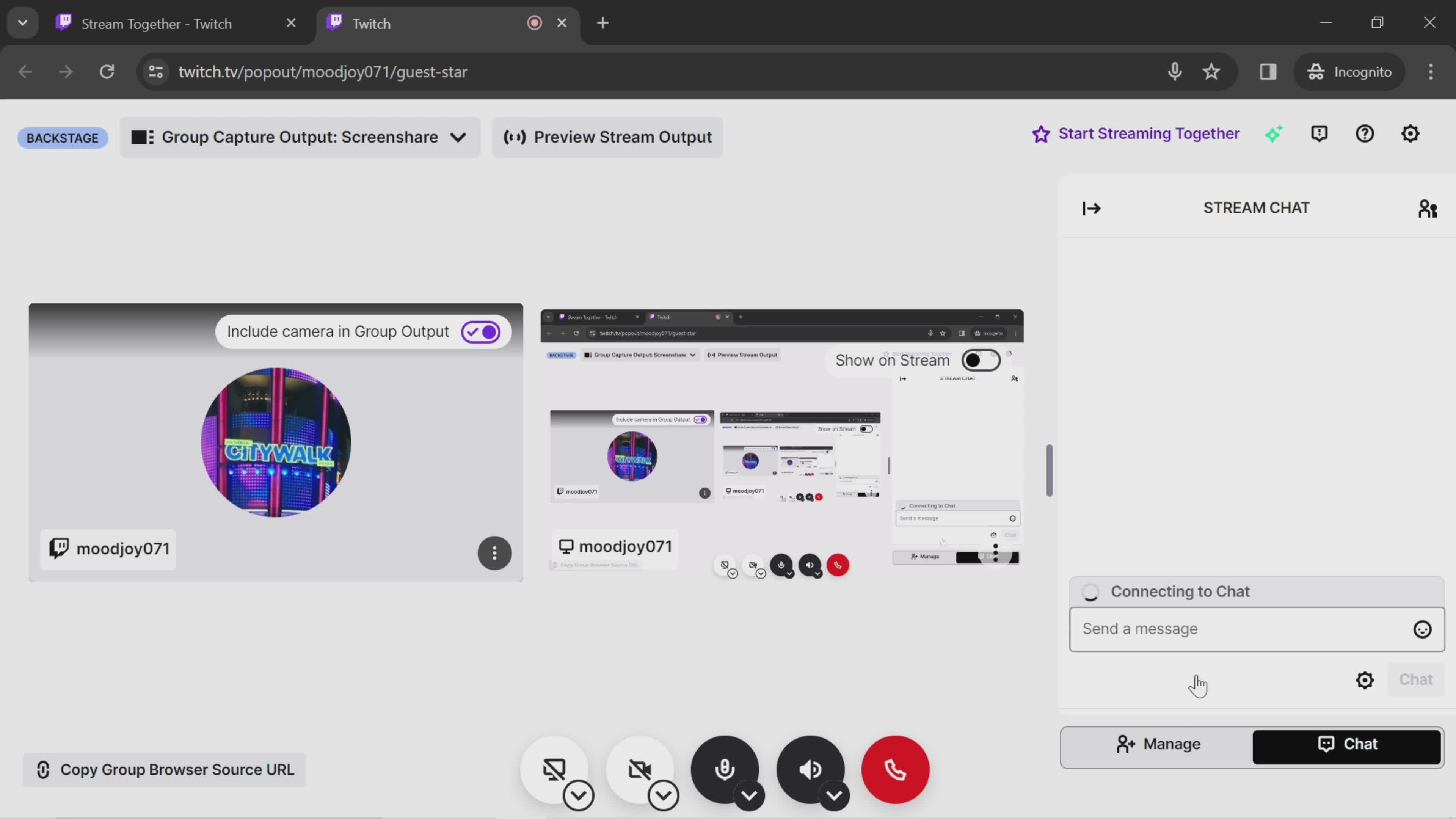Image resolution: width=1456 pixels, height=819 pixels.
Task: Click the Send a message field
Action: [1257, 629]
